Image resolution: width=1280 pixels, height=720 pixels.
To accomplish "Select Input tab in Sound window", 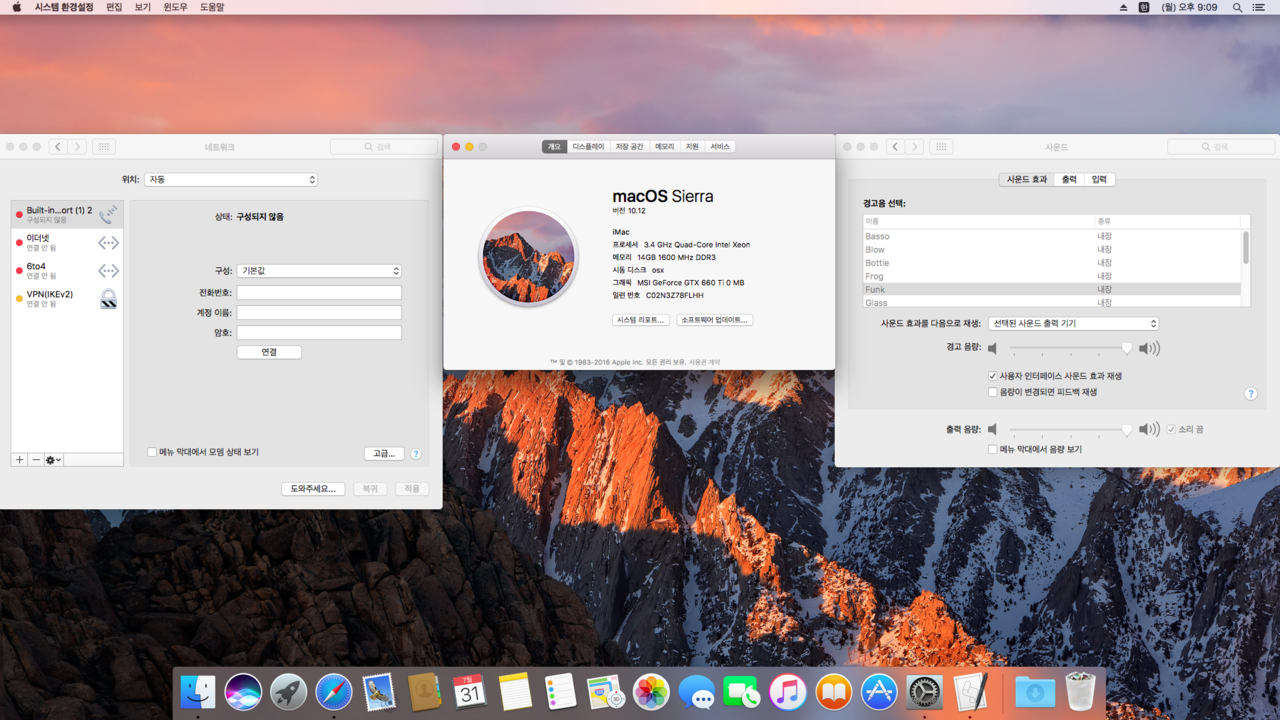I will pyautogui.click(x=1099, y=179).
